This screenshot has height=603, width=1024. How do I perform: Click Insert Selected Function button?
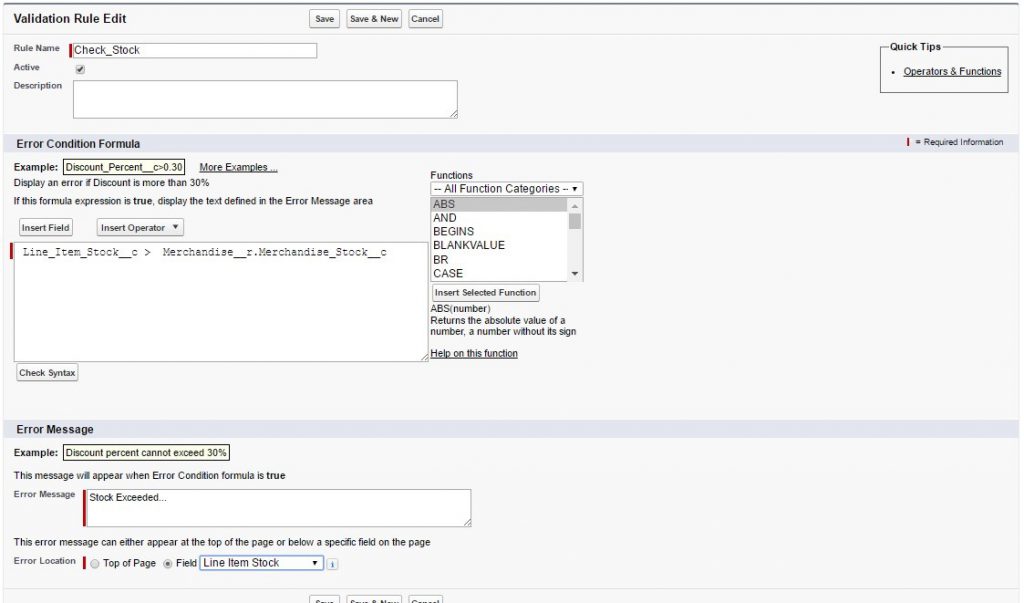pos(485,293)
